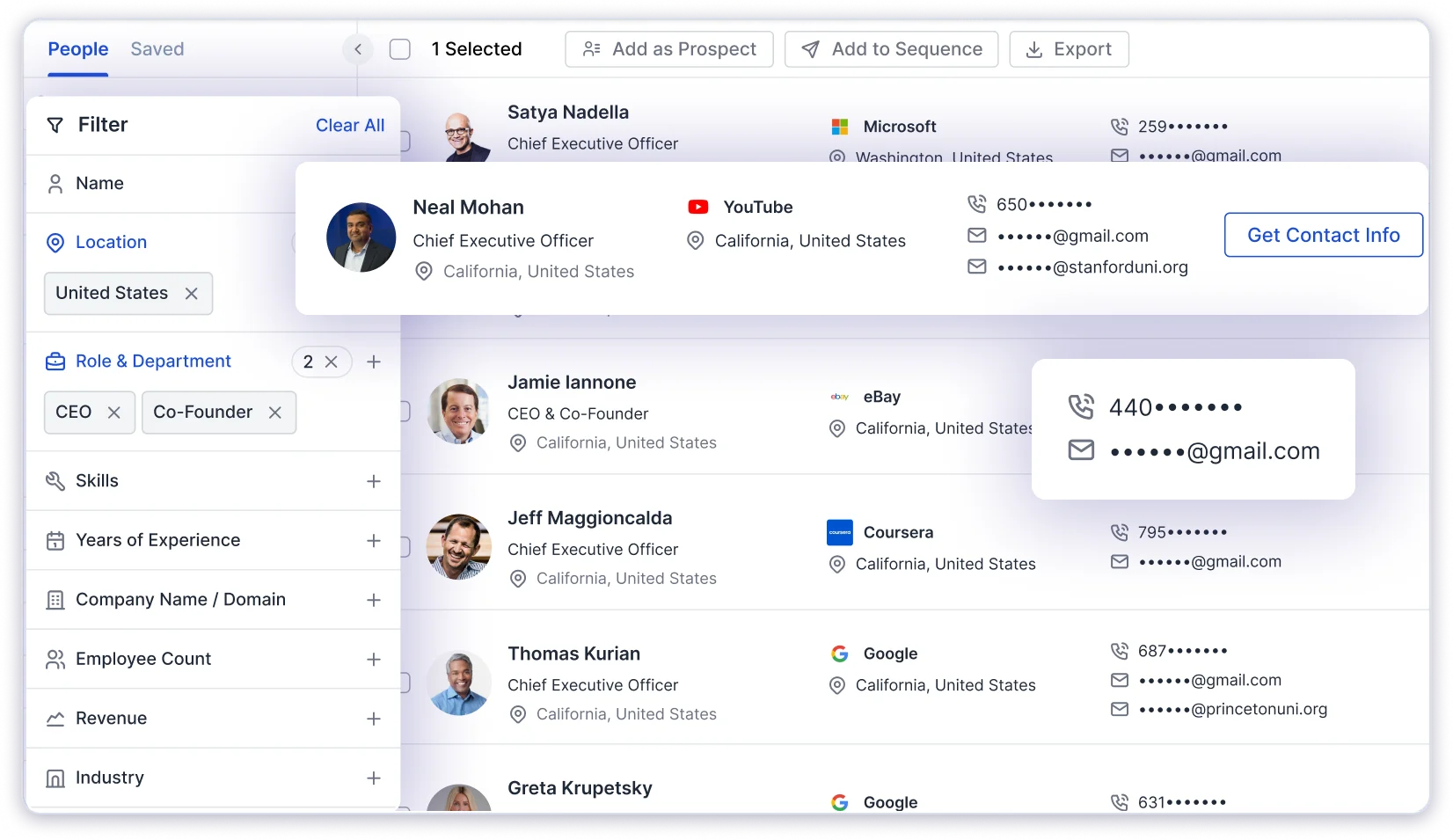Click Clear All filters link

click(x=350, y=125)
